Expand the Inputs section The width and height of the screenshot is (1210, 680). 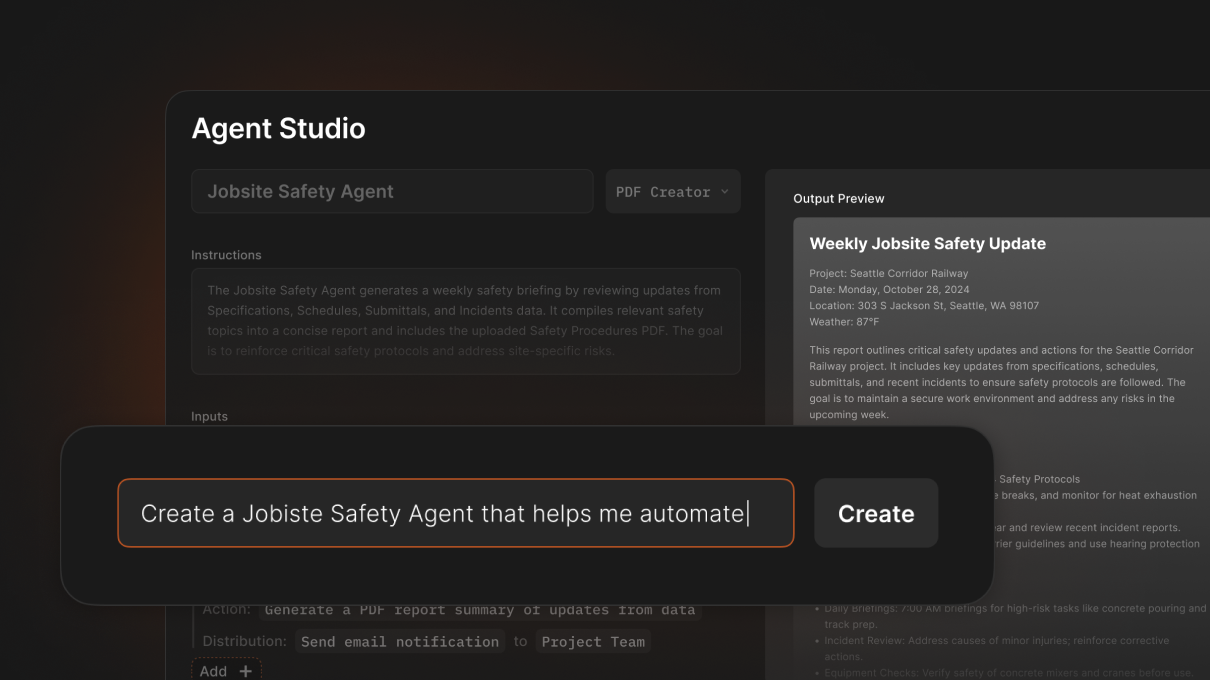click(x=209, y=416)
